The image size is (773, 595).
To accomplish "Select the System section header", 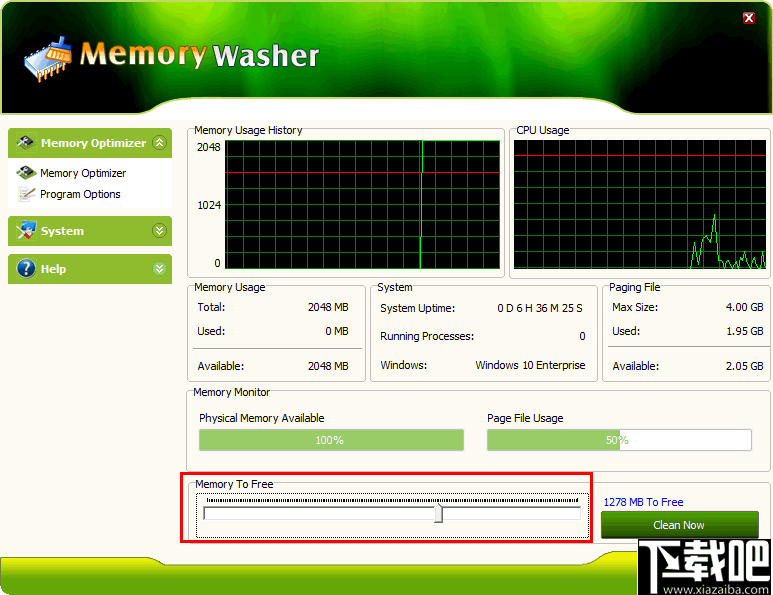I will pos(90,231).
